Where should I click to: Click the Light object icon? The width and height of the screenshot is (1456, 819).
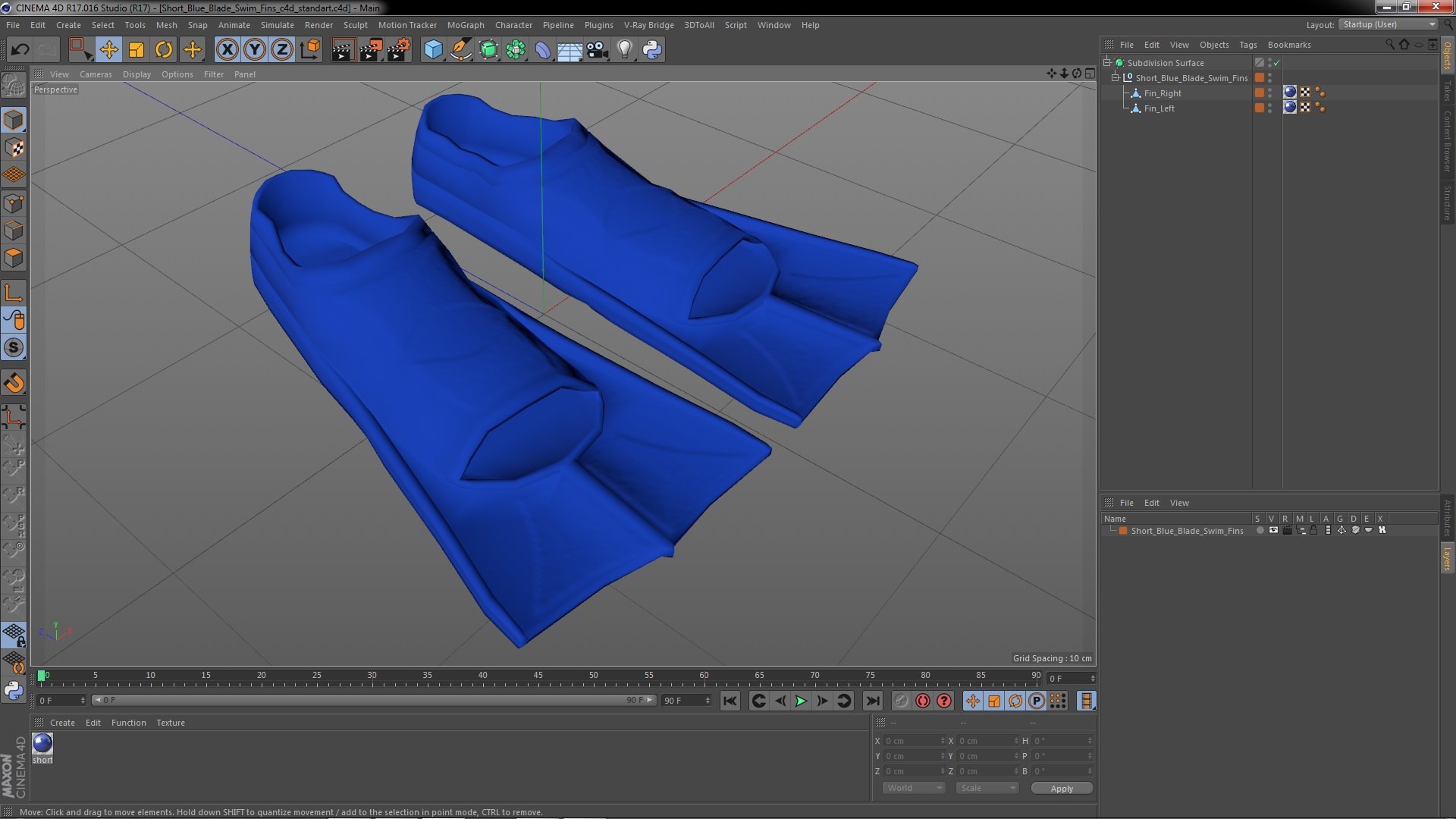pos(624,50)
